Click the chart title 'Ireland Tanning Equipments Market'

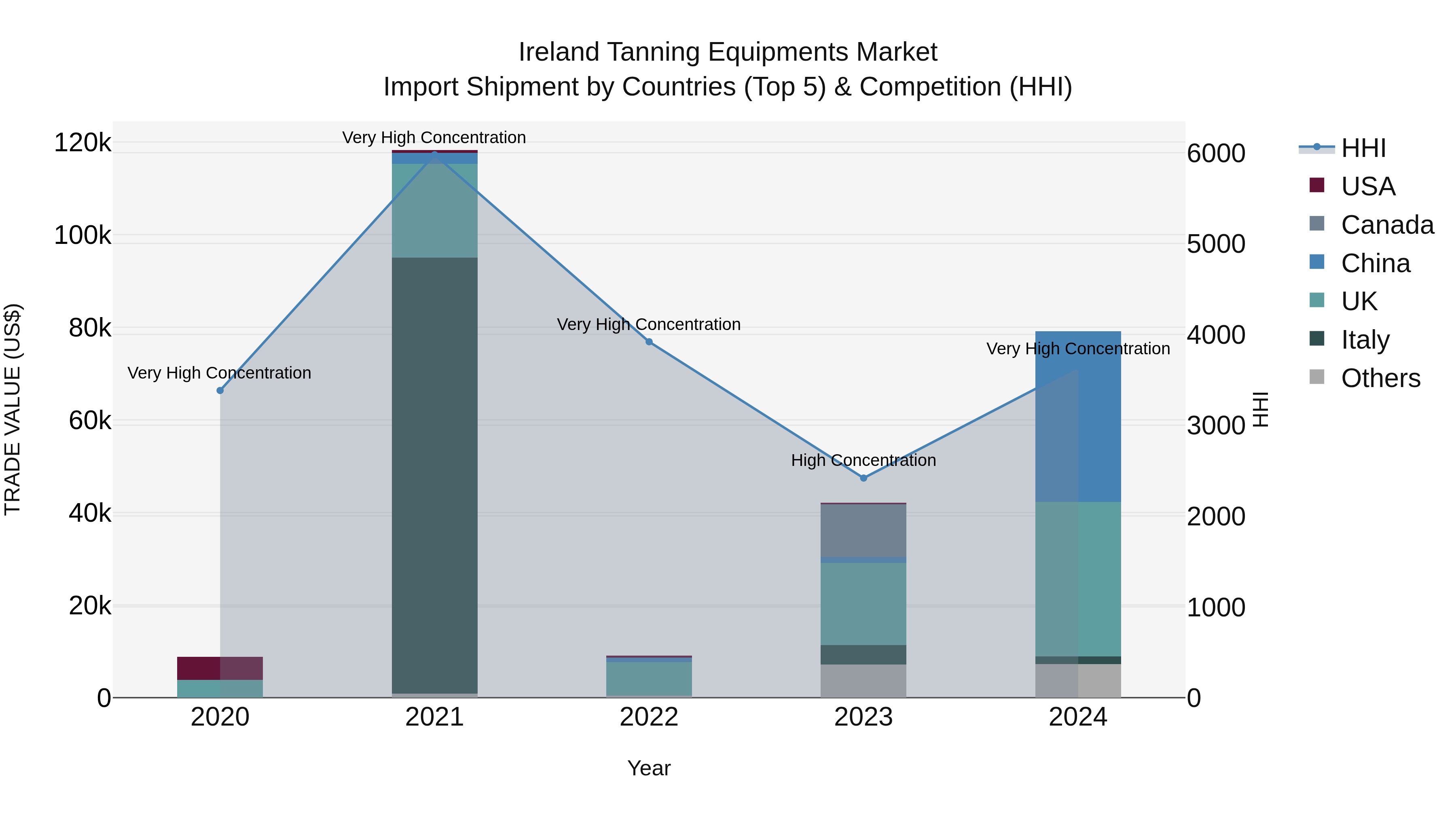[x=728, y=52]
